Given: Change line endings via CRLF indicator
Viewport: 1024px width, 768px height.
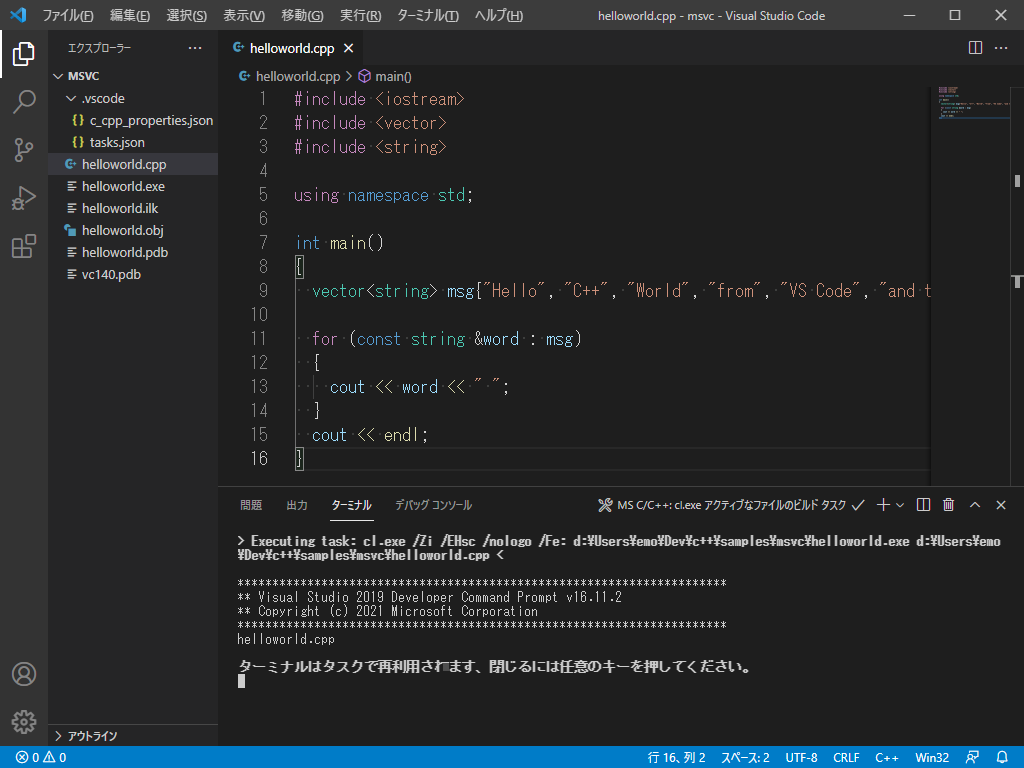Looking at the screenshot, I should [846, 758].
